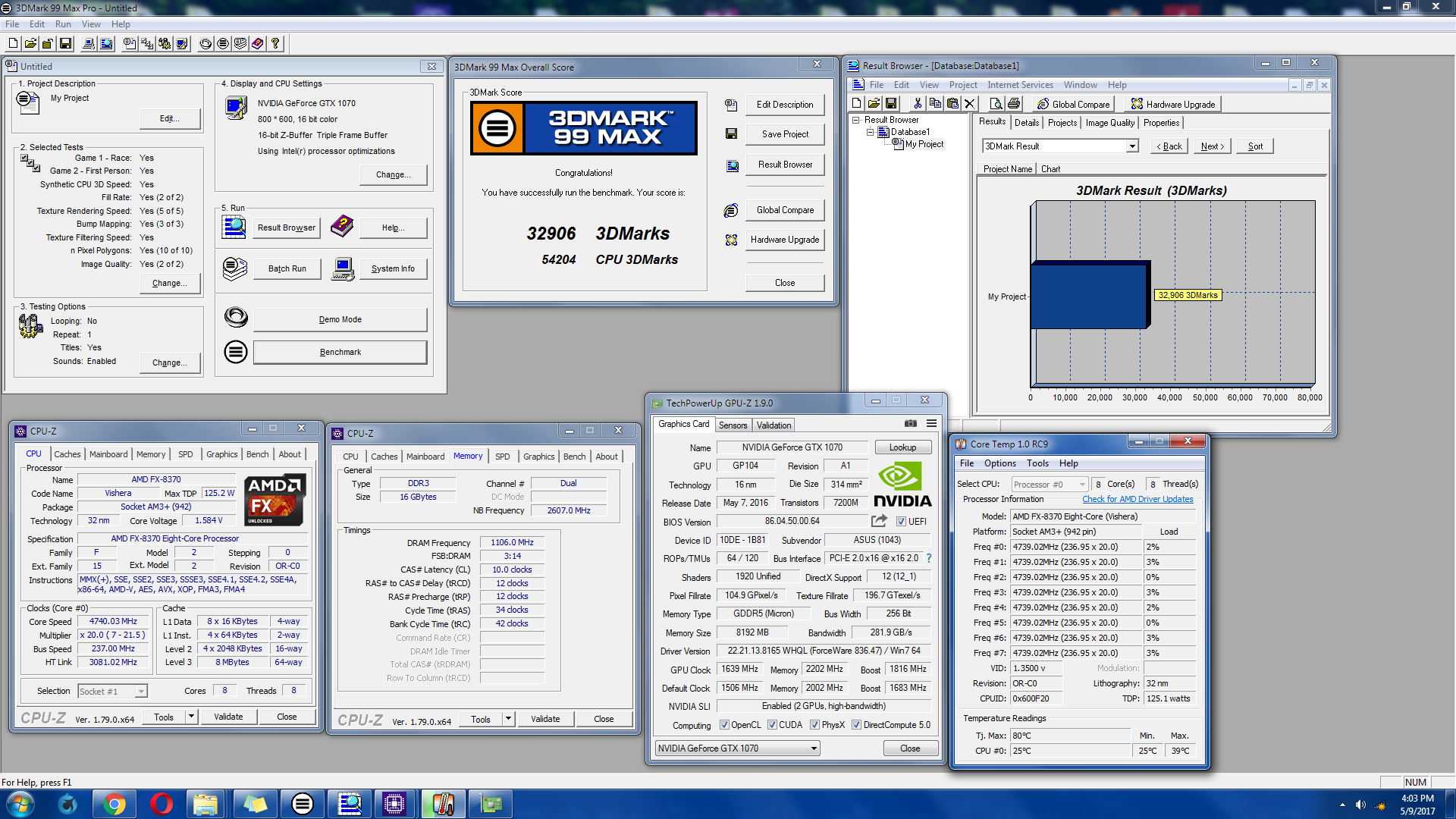Click the Open project folder toolbar icon
This screenshot has width=1456, height=819.
tap(30, 44)
